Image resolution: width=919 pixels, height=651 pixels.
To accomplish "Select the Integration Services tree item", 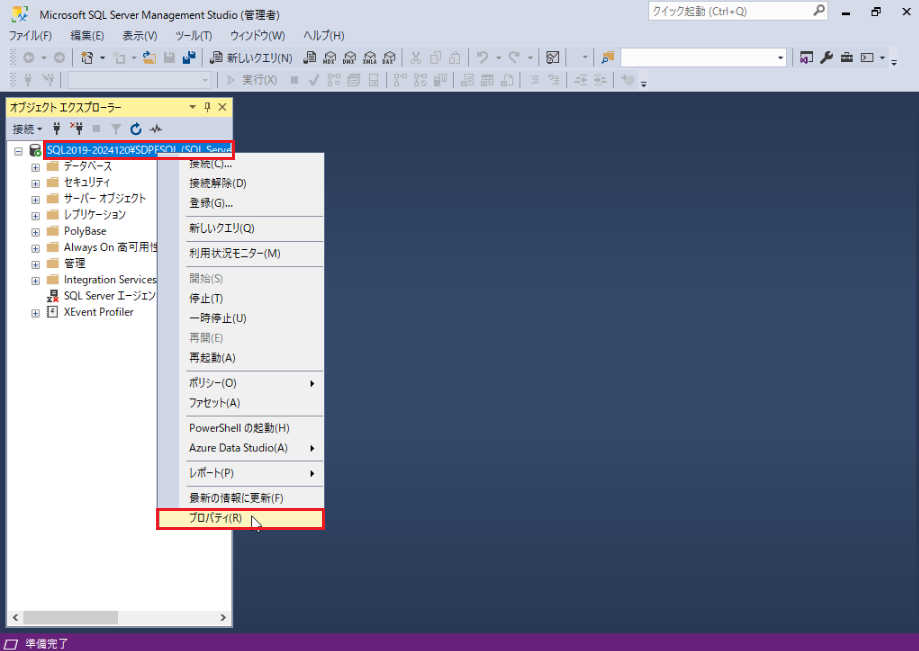I will coord(110,280).
